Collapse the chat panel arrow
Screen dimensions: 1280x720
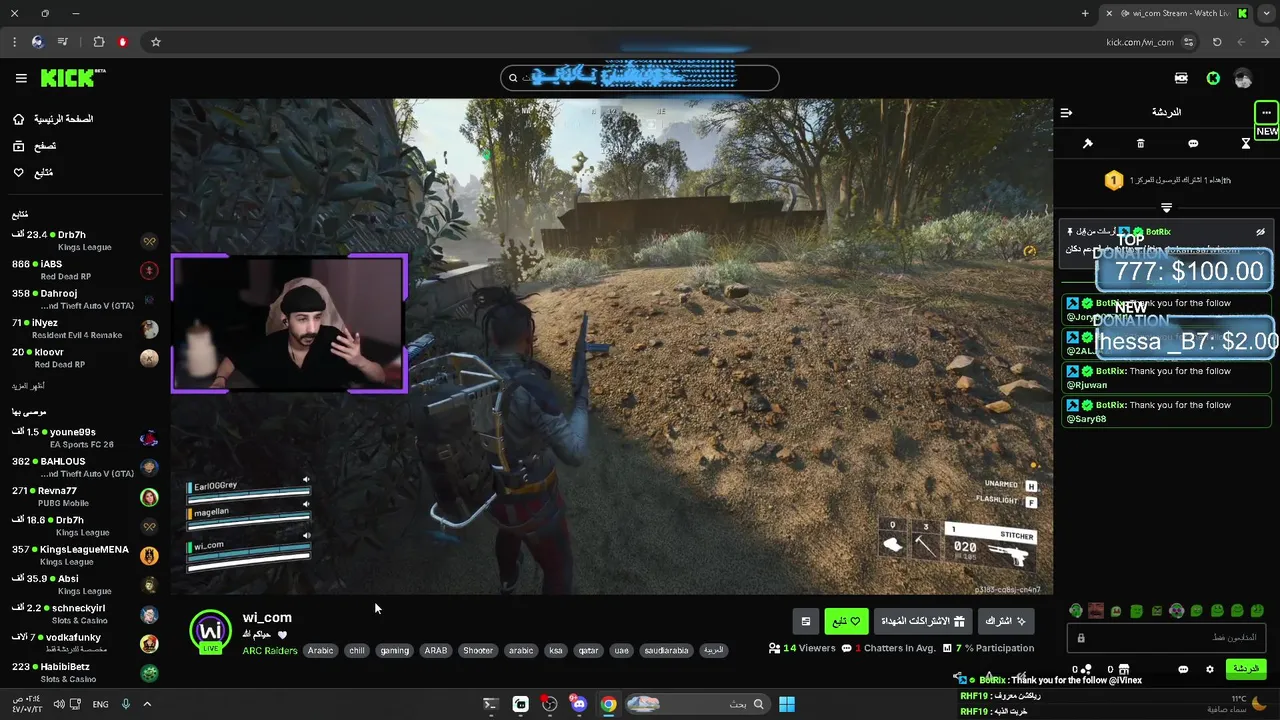1067,112
